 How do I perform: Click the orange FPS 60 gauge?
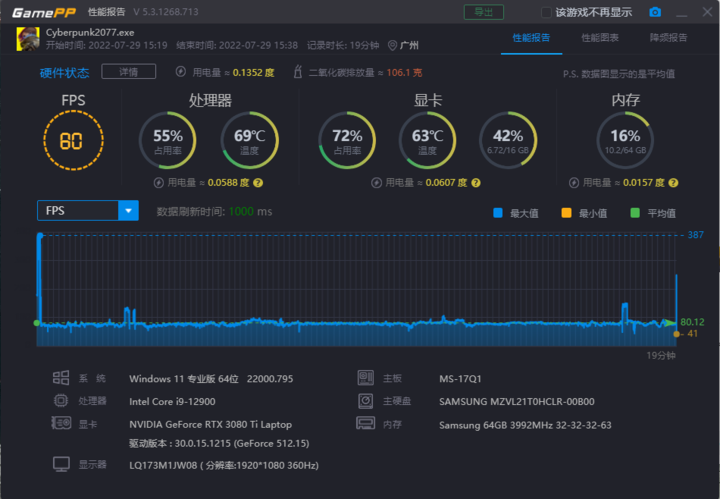point(73,140)
